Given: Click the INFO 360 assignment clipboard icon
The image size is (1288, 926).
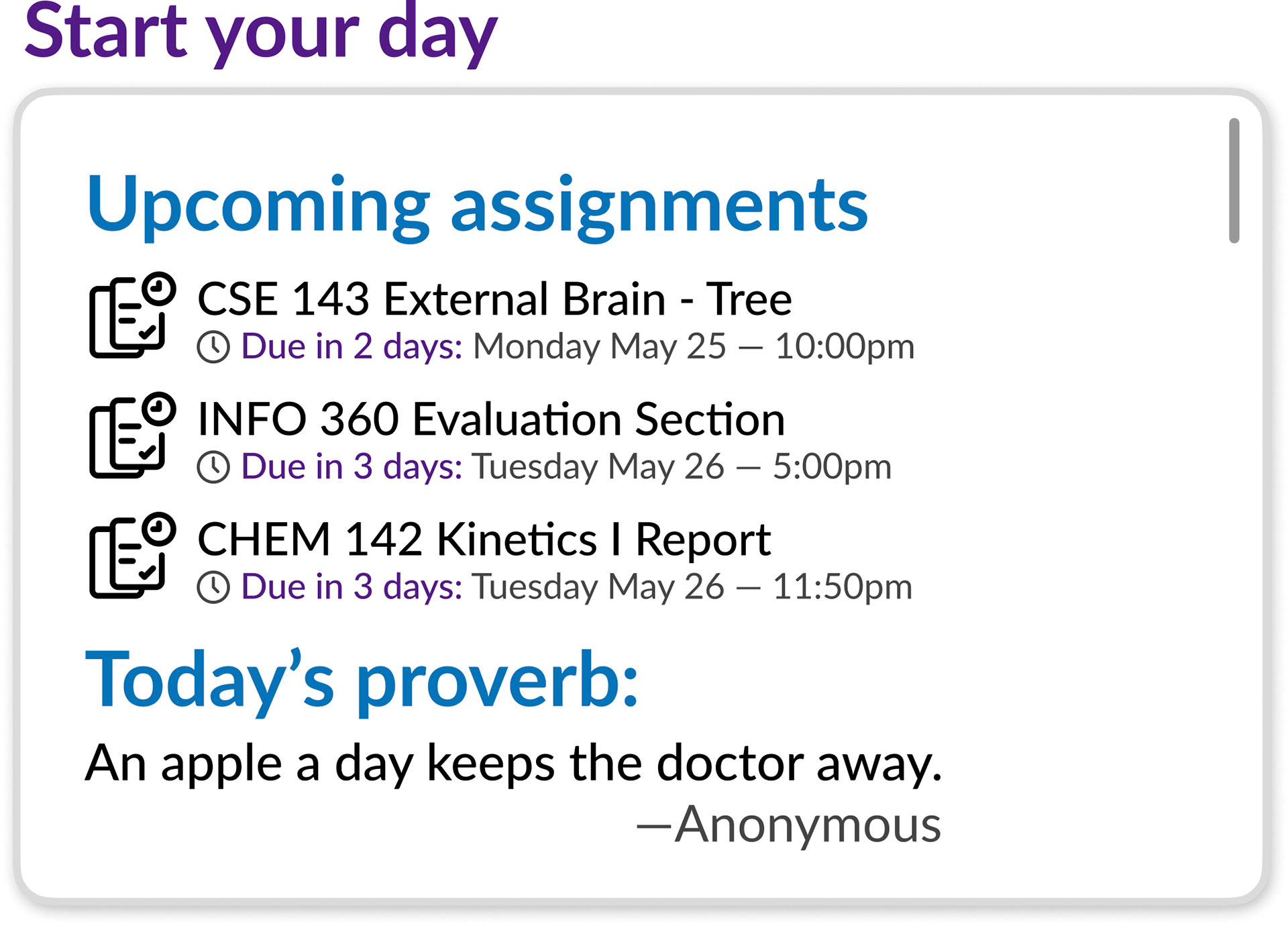Looking at the screenshot, I should tap(133, 435).
